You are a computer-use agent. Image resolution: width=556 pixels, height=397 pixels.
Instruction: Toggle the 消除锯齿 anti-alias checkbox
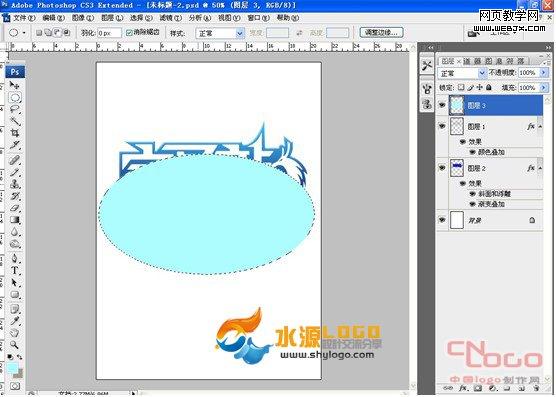point(129,33)
